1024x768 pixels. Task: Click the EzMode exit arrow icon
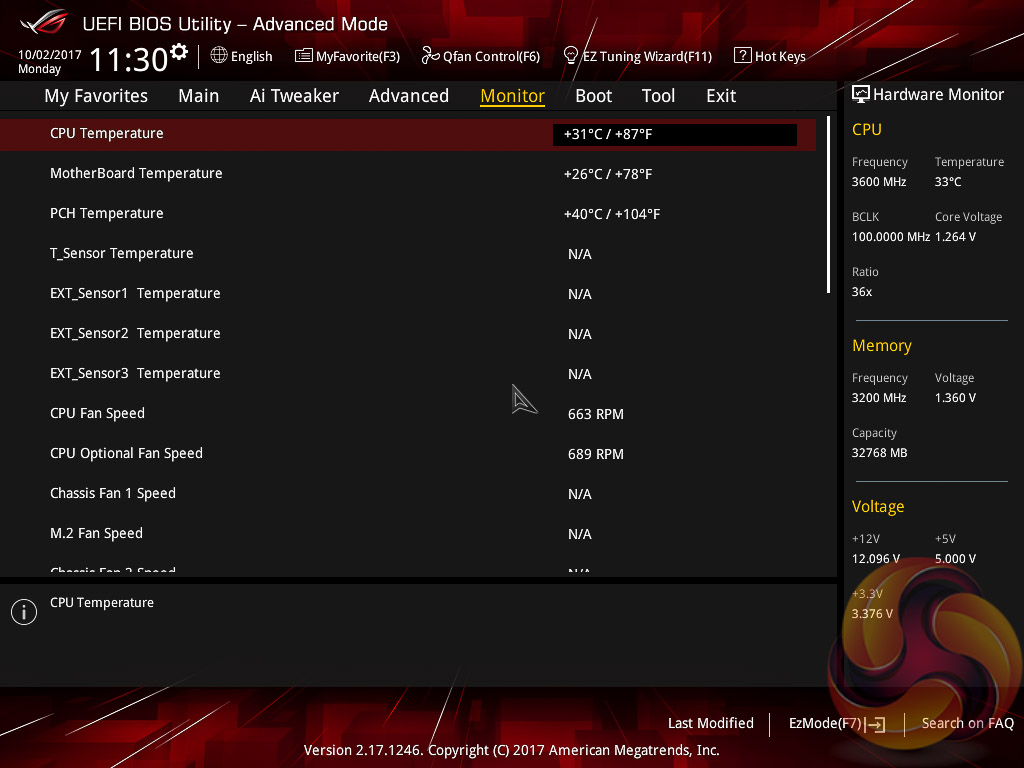(x=877, y=724)
